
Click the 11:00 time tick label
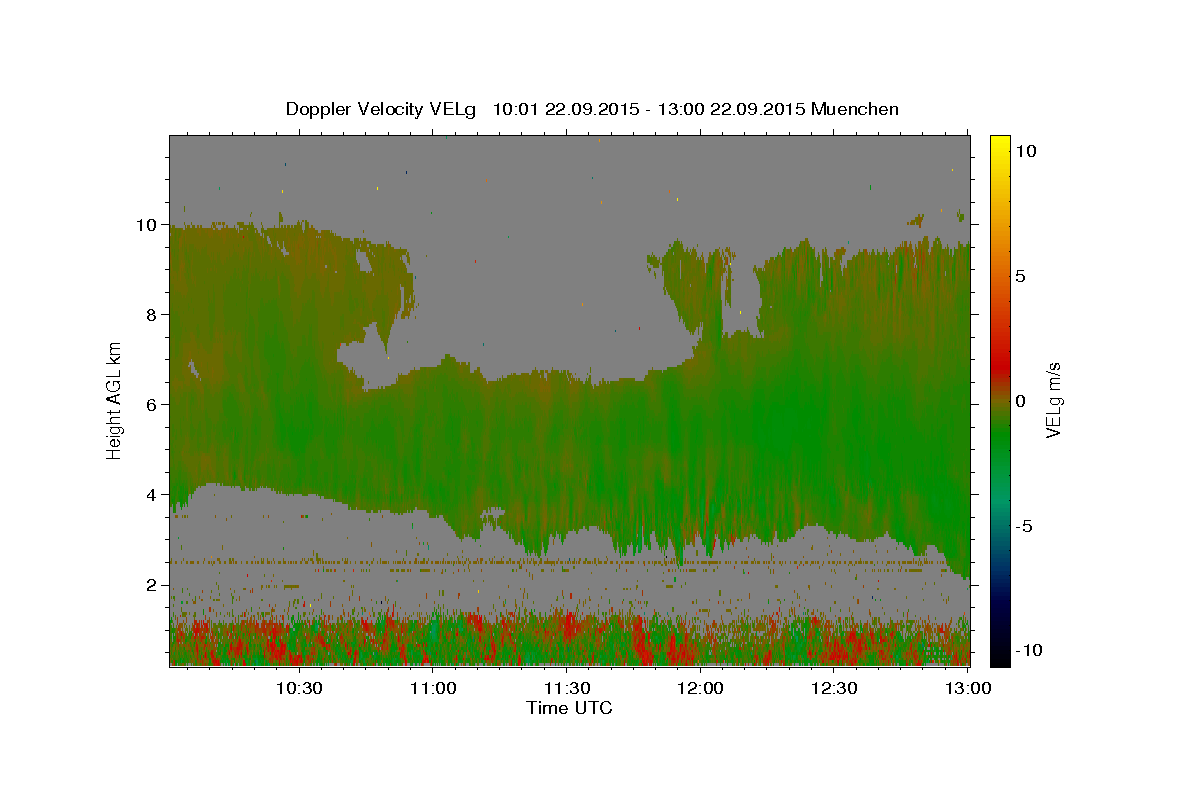pyautogui.click(x=434, y=689)
